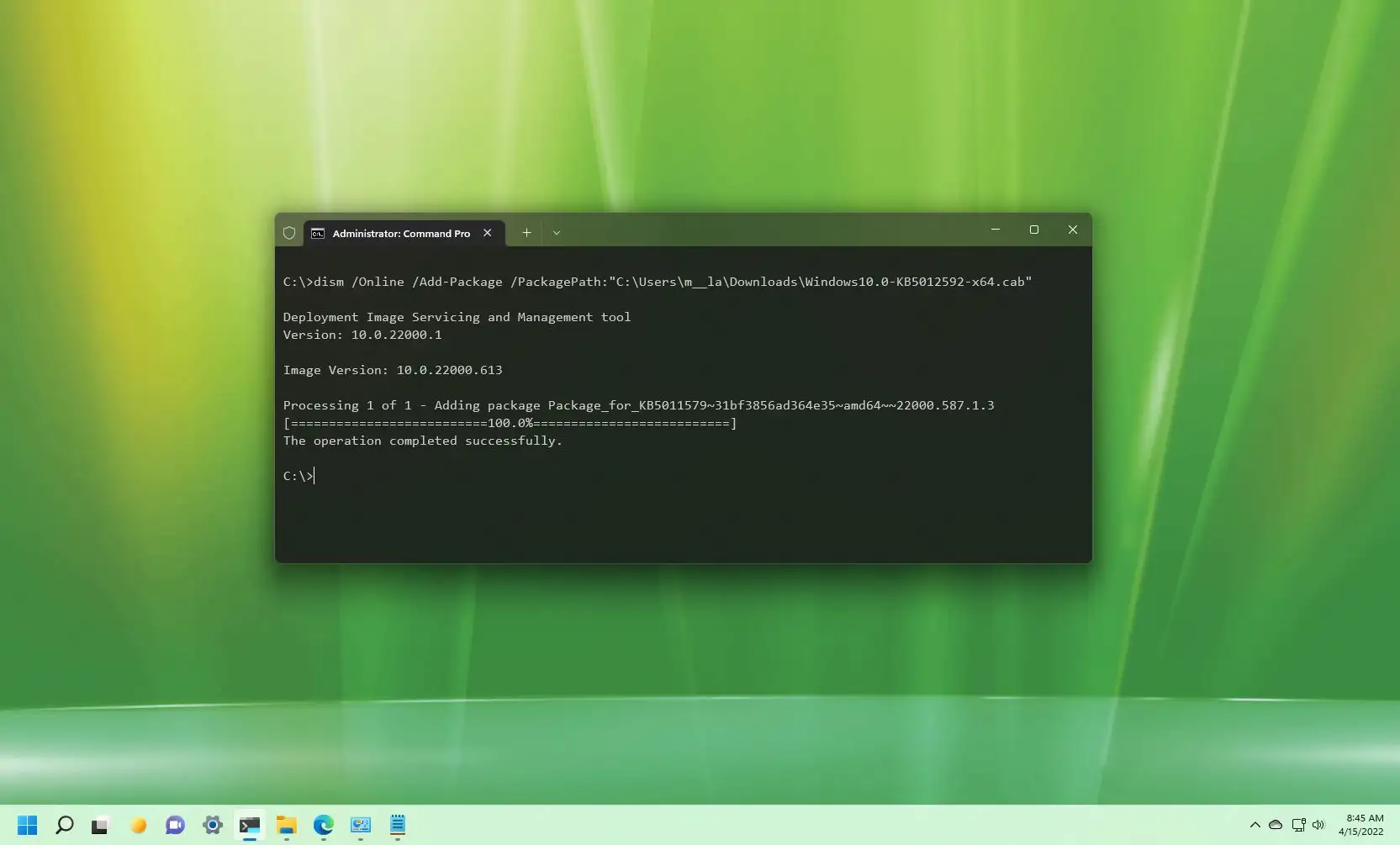The image size is (1400, 845).
Task: Show hidden icons in the system tray
Action: point(1254,826)
